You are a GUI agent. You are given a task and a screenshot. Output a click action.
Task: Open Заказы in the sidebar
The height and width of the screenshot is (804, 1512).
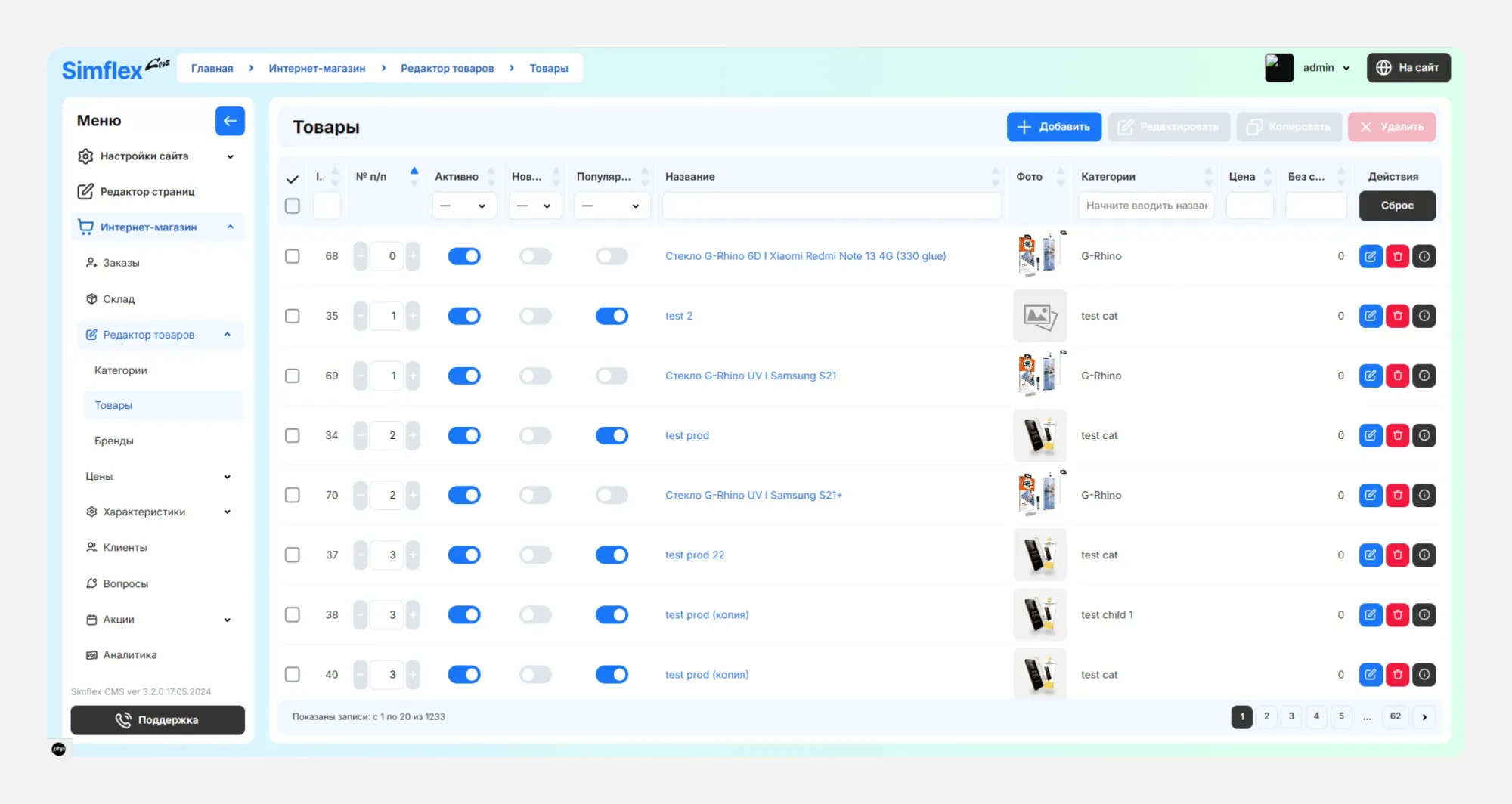pos(121,263)
